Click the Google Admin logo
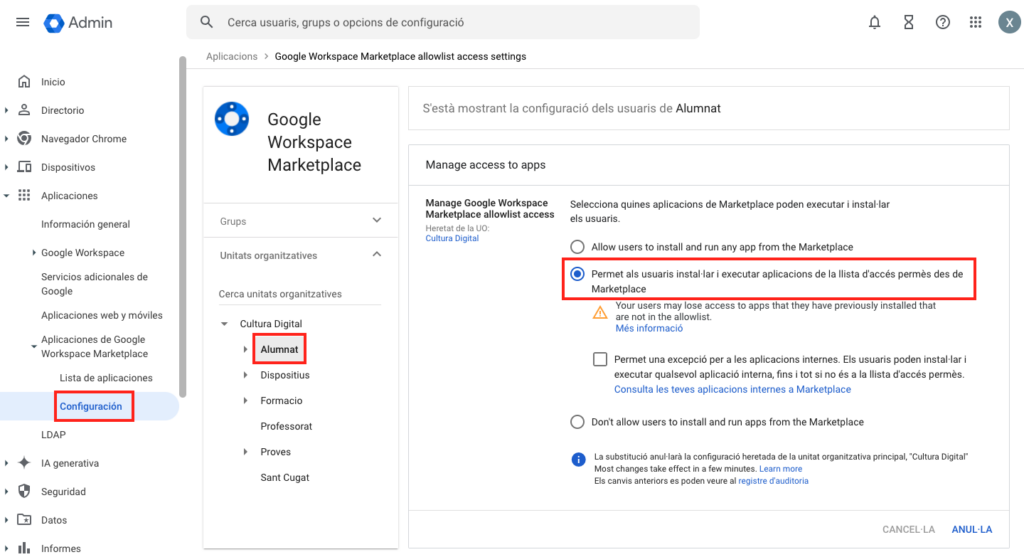The width and height of the screenshot is (1024, 557). (78, 22)
